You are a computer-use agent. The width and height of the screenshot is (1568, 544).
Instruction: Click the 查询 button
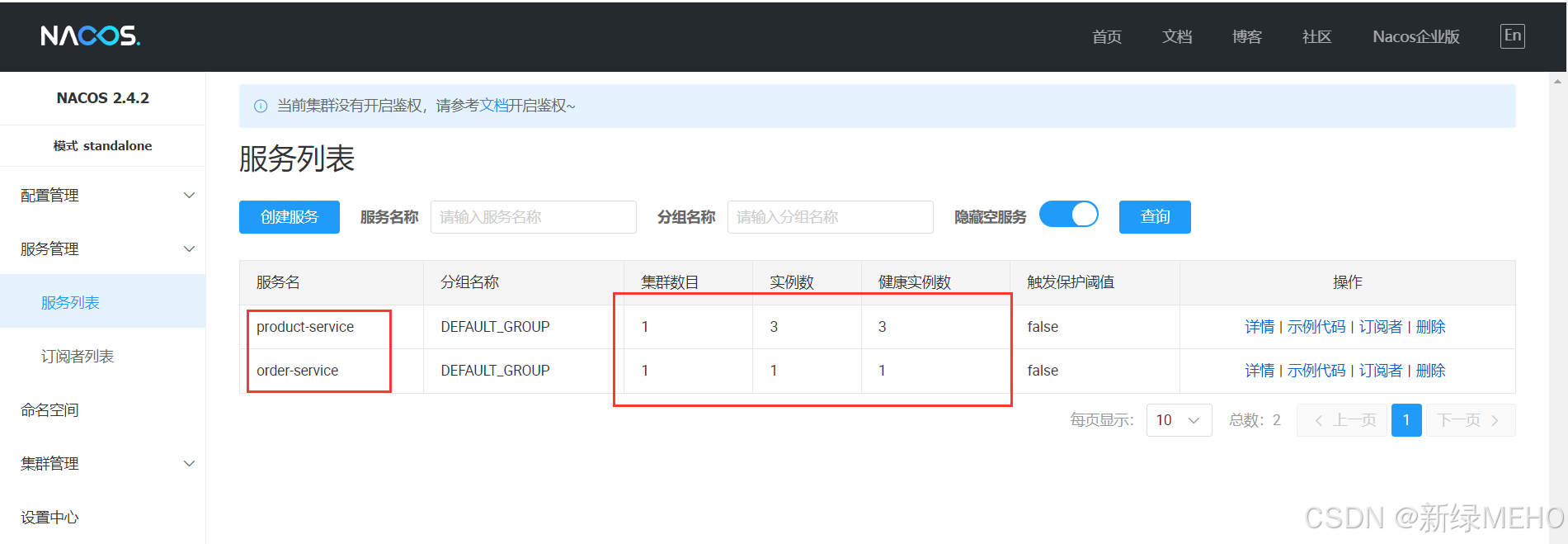(1155, 217)
